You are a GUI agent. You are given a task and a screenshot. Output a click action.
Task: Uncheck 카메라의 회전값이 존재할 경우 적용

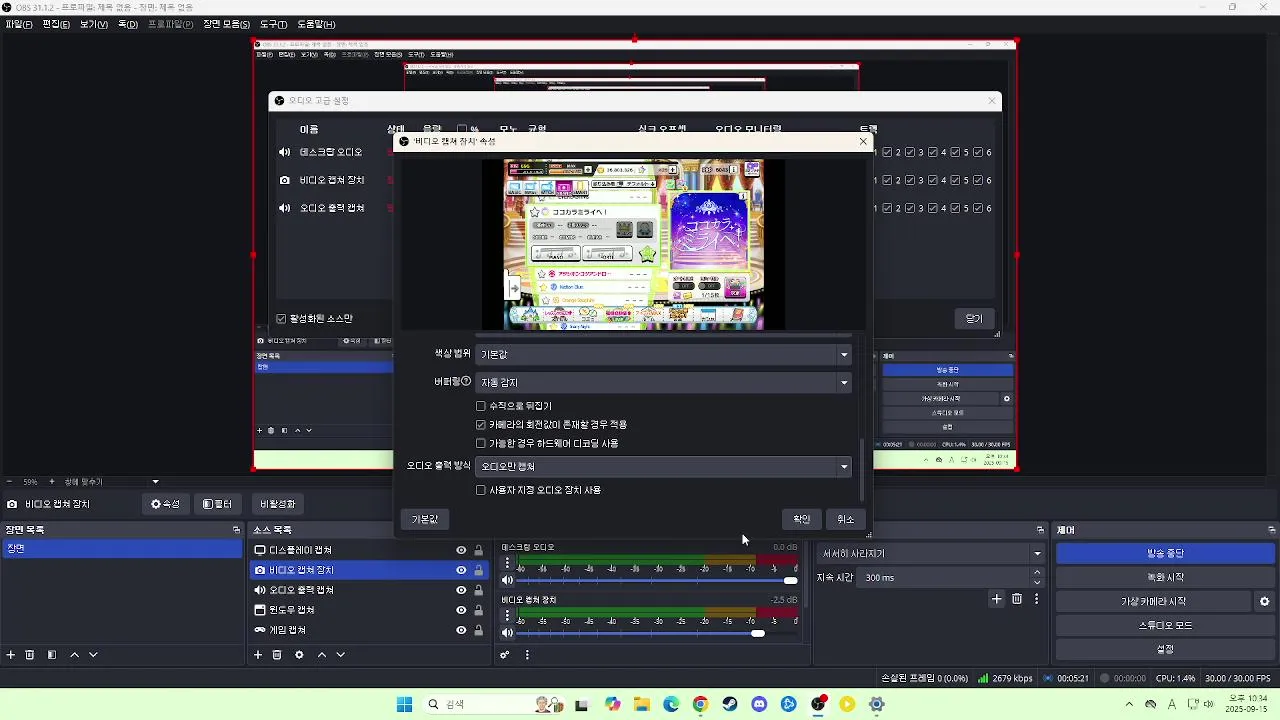pyautogui.click(x=481, y=424)
